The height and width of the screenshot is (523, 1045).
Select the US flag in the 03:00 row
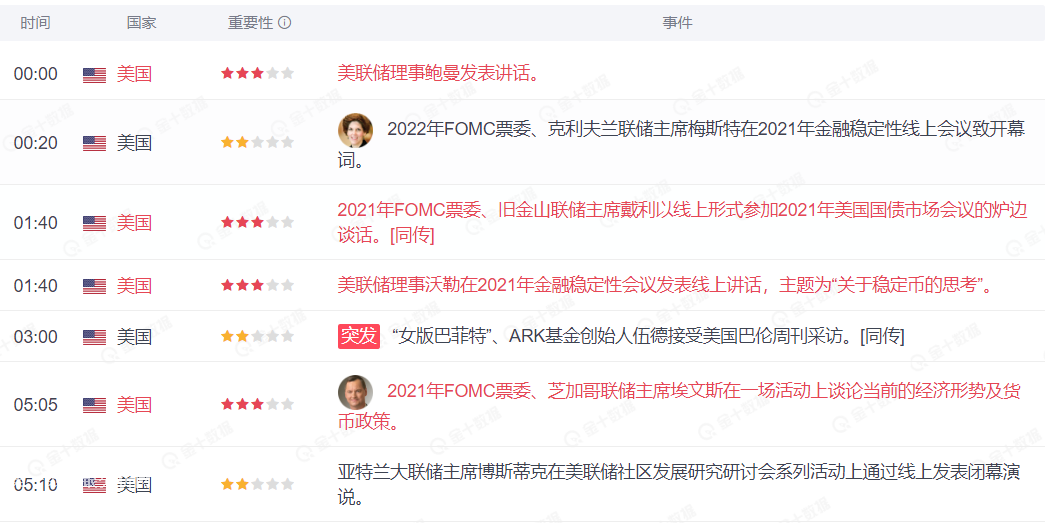tap(94, 337)
